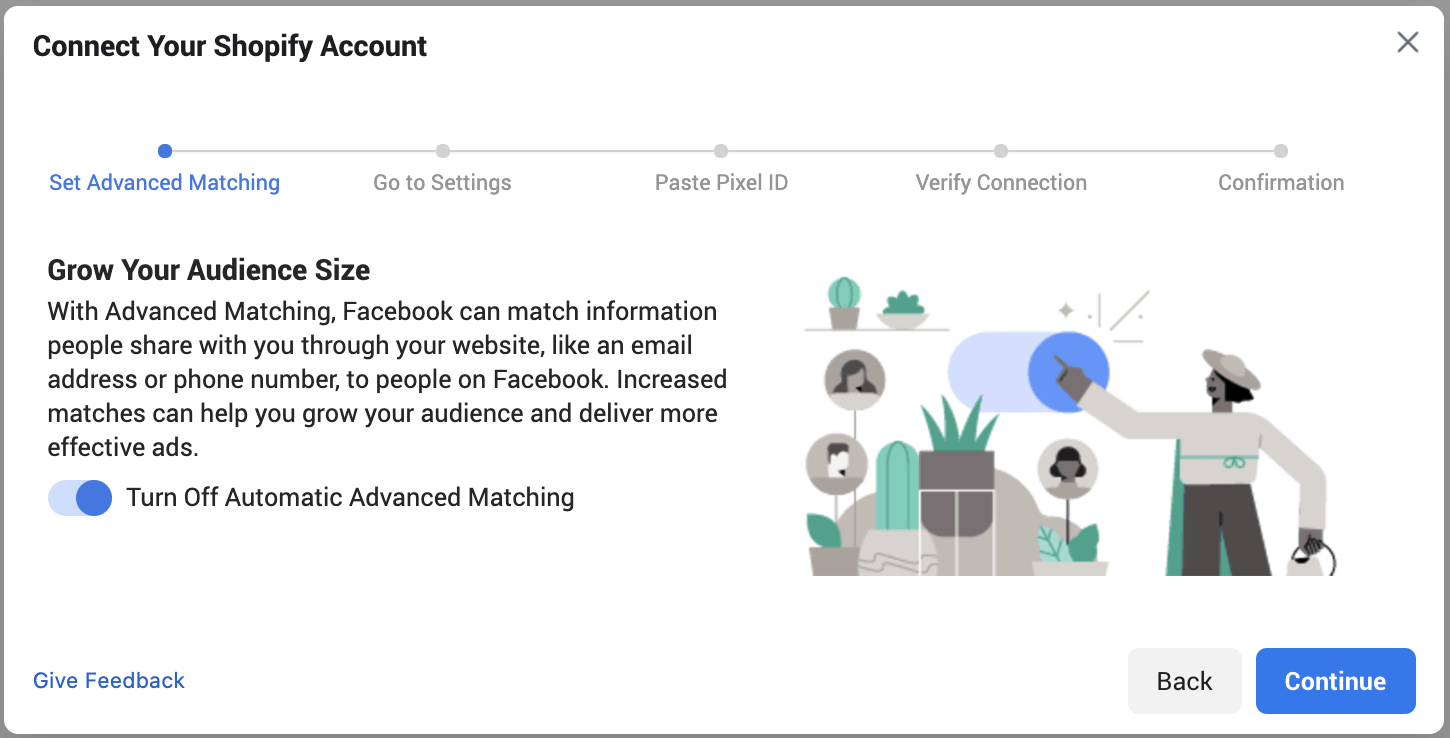
Task: Click the step dot above Paste Pixel ID
Action: coord(721,151)
